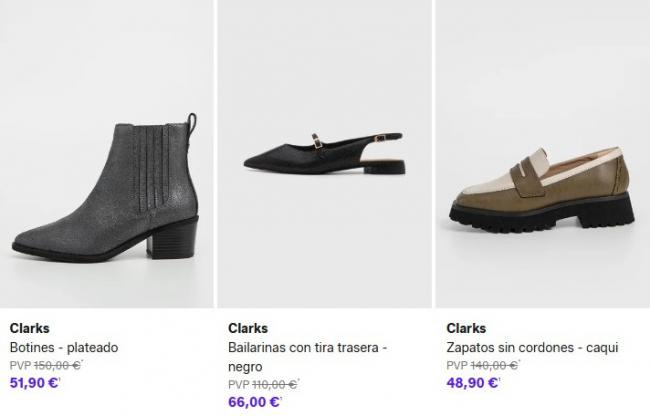Click the crossed-out 150,00 € price
This screenshot has height=416, width=650.
point(57,365)
